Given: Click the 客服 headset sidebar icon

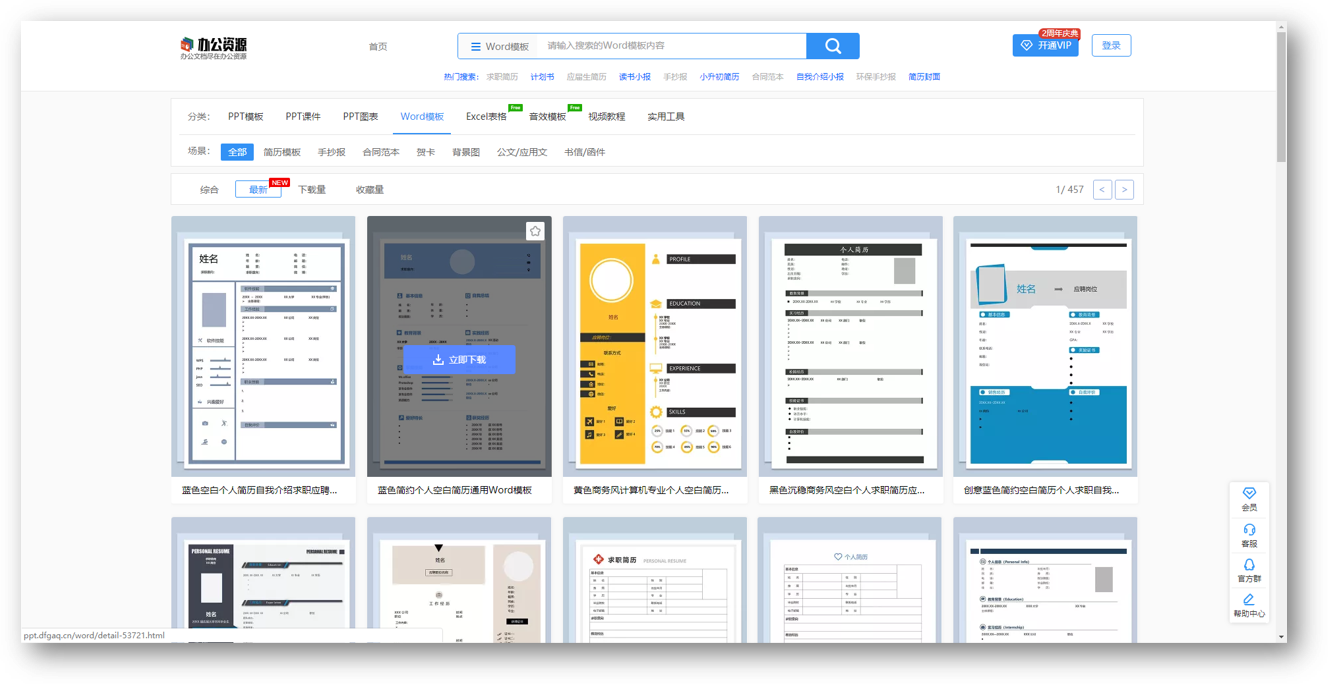Looking at the screenshot, I should (x=1249, y=536).
